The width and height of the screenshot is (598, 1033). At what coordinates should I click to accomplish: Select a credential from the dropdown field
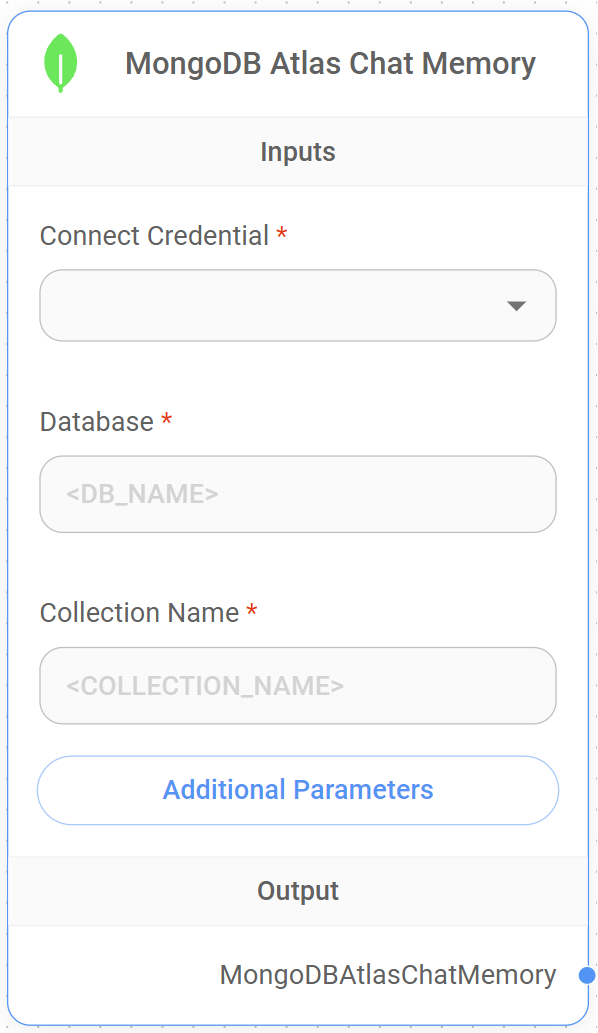pyautogui.click(x=298, y=306)
